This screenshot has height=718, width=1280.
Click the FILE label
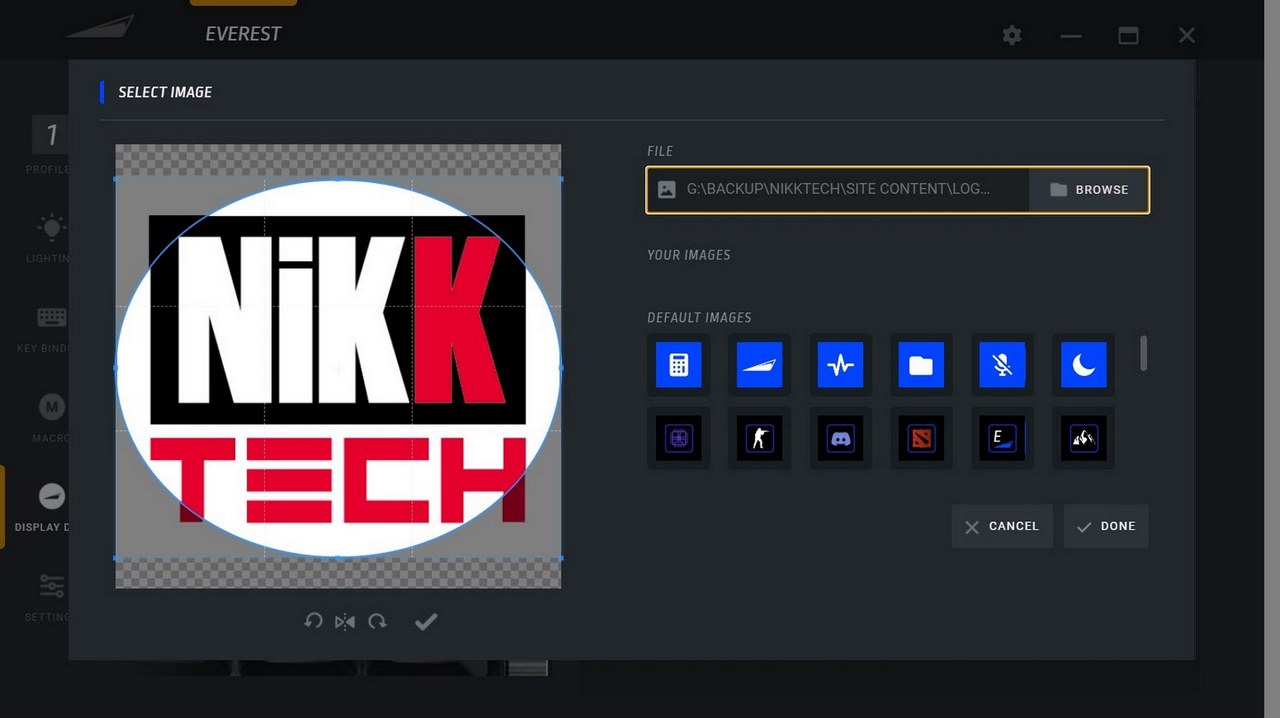point(660,151)
